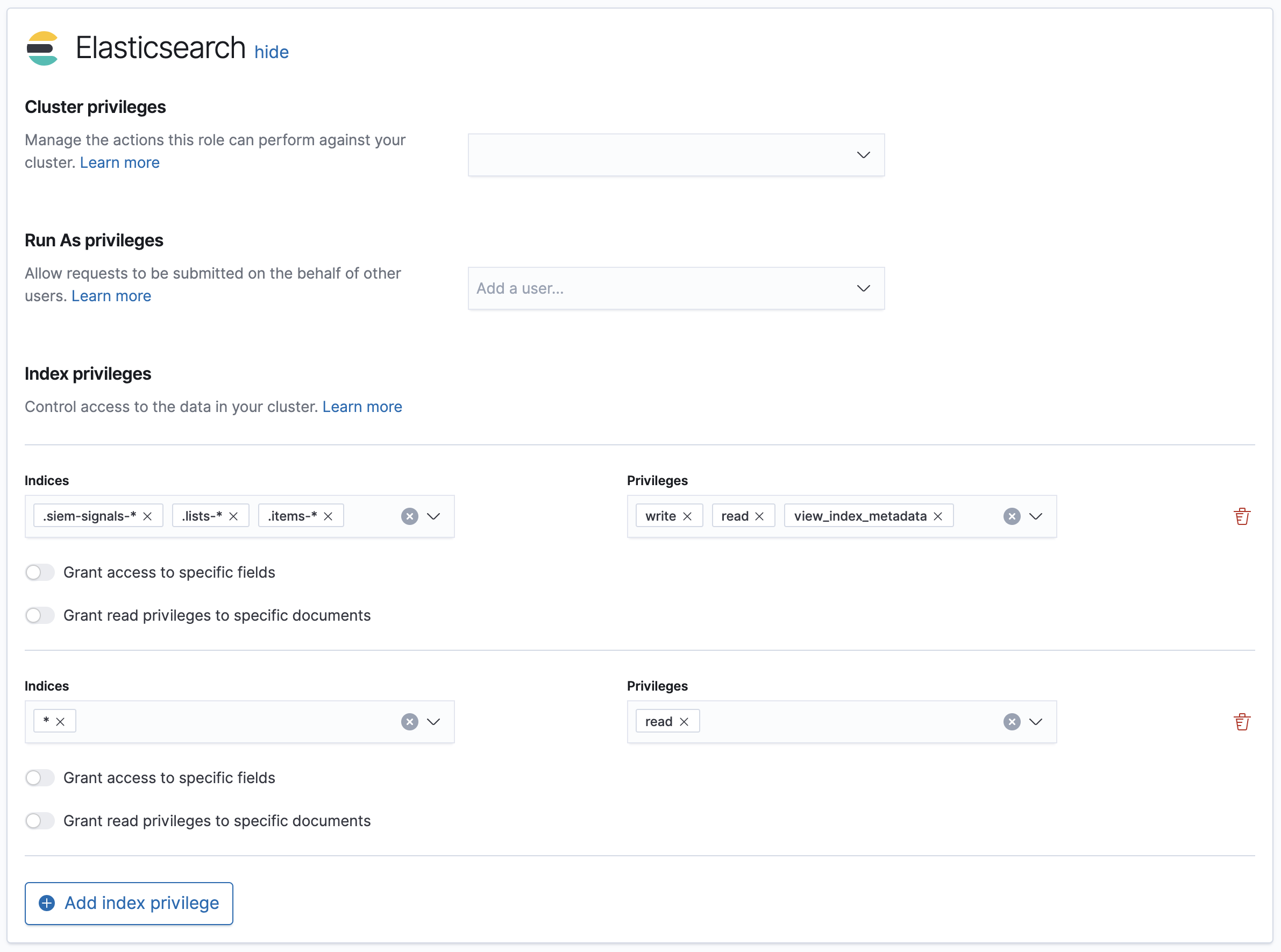1281x952 pixels.
Task: Remove the view_index_metadata privilege tag
Action: click(x=937, y=516)
